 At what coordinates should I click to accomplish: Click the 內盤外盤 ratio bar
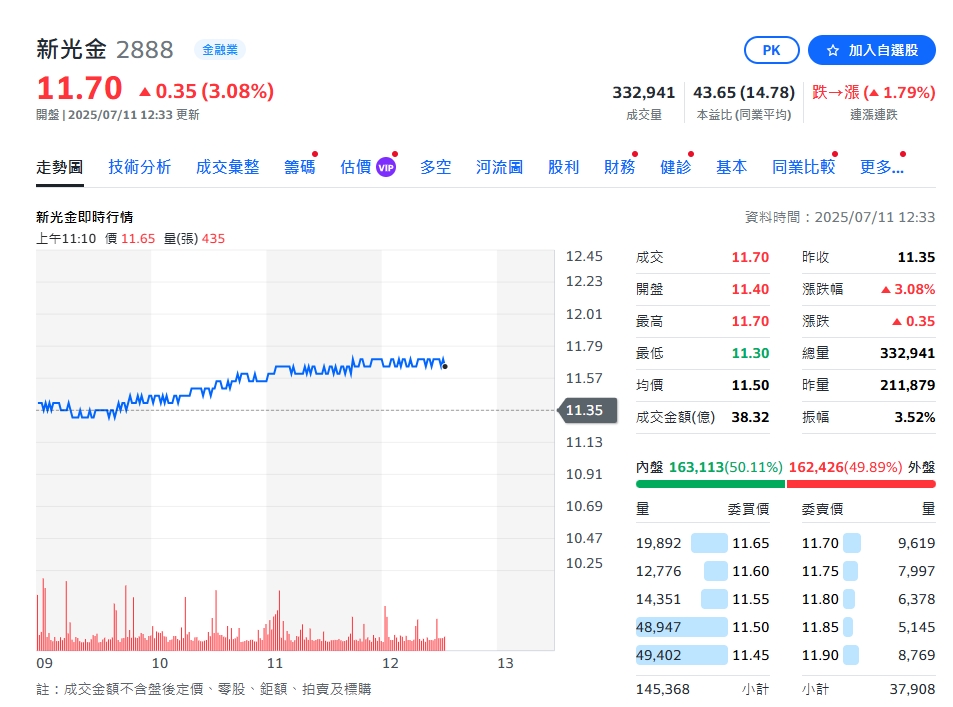coord(783,484)
